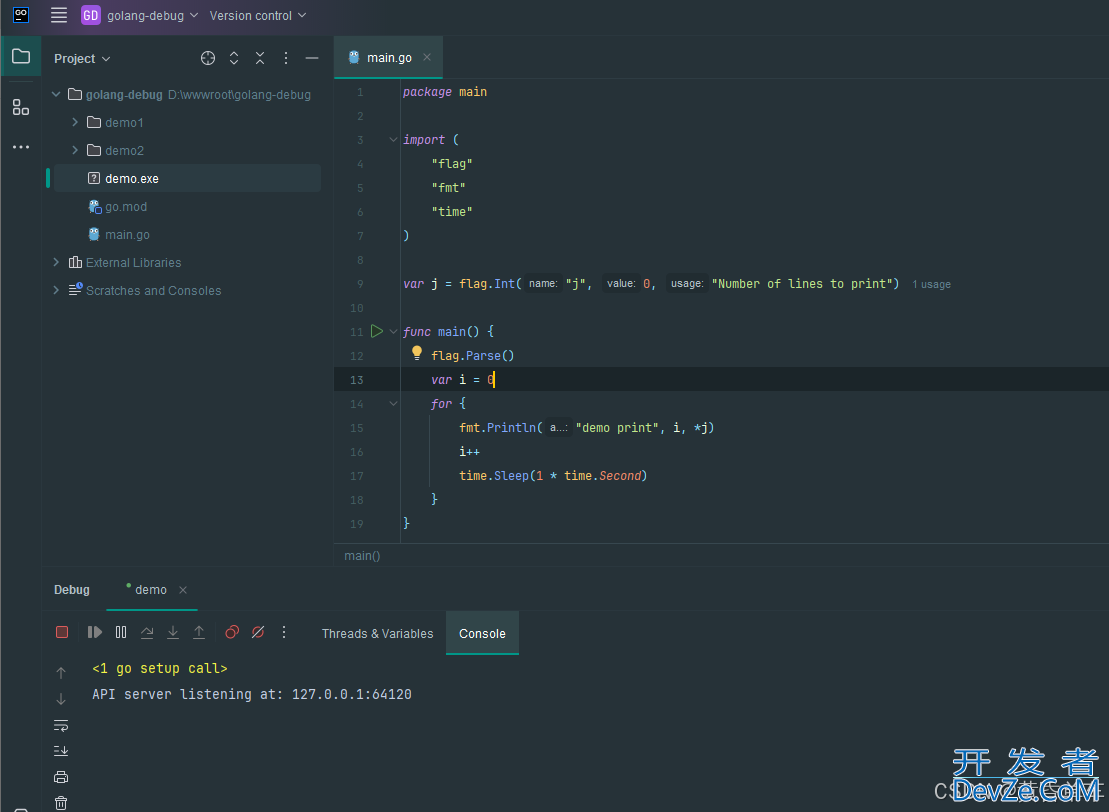Run main function gutter arrow
Viewport: 1109px width, 812px height.
coord(376,331)
